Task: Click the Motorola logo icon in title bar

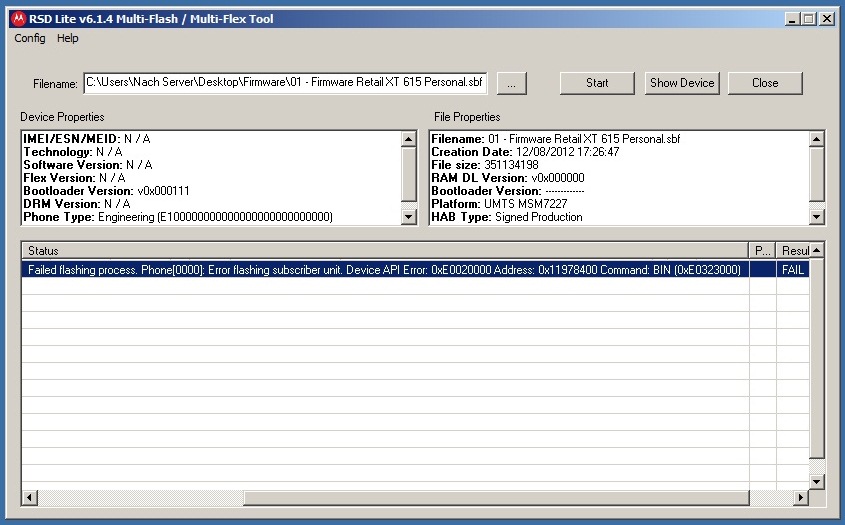Action: [x=19, y=19]
